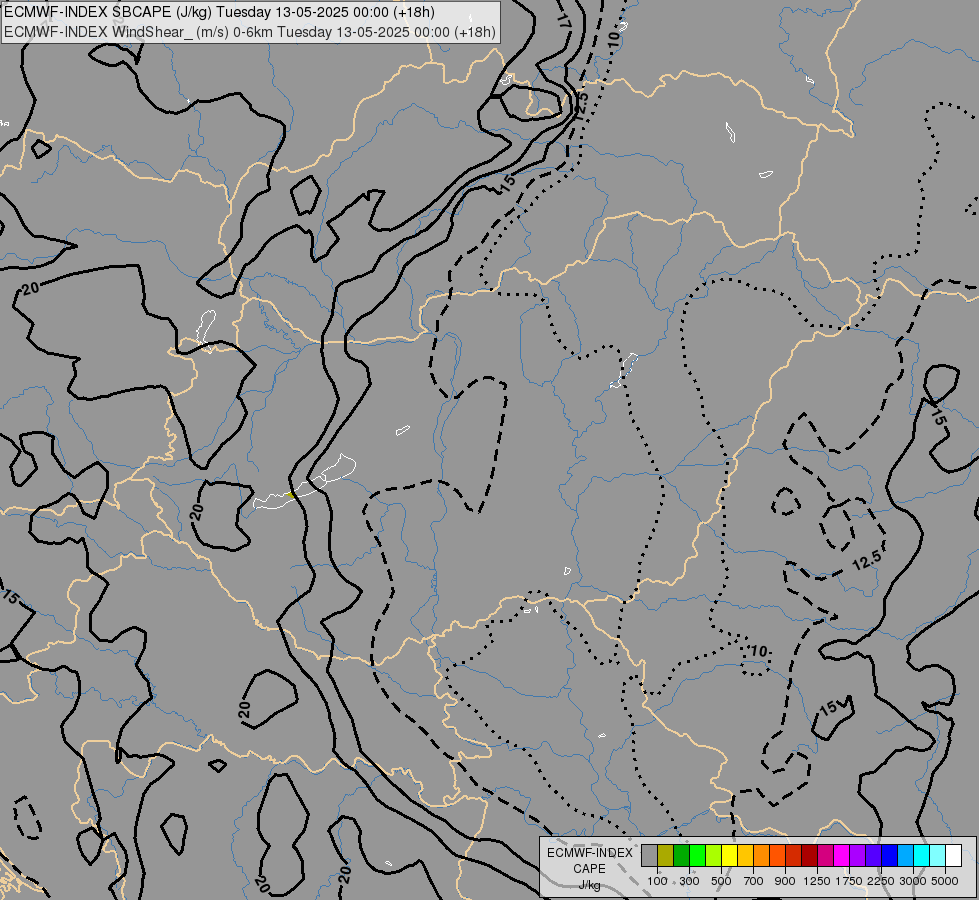The width and height of the screenshot is (979, 900).
Task: Pick the bright magenta swatch left of 1750
Action: tap(842, 855)
